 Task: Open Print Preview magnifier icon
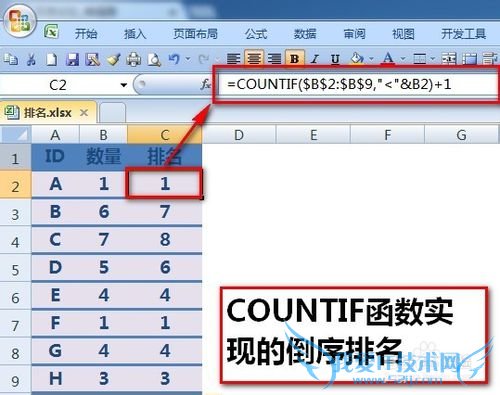tap(154, 59)
